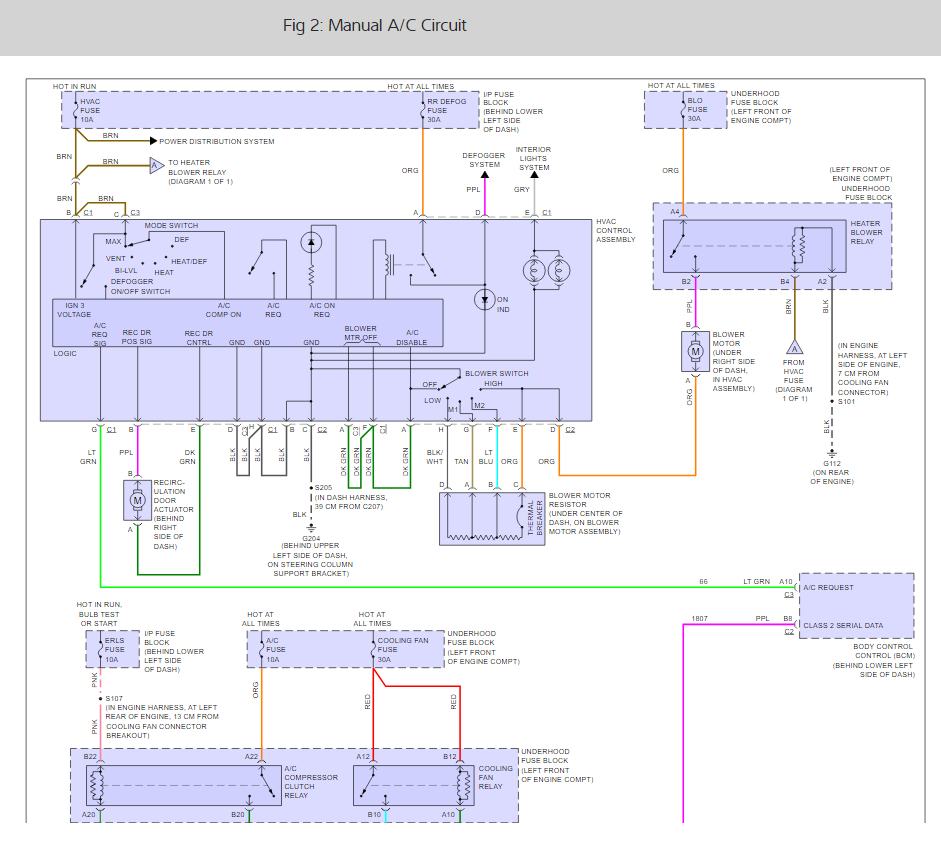The height and width of the screenshot is (845, 941).
Task: Click the G112 ground symbol
Action: 832,454
